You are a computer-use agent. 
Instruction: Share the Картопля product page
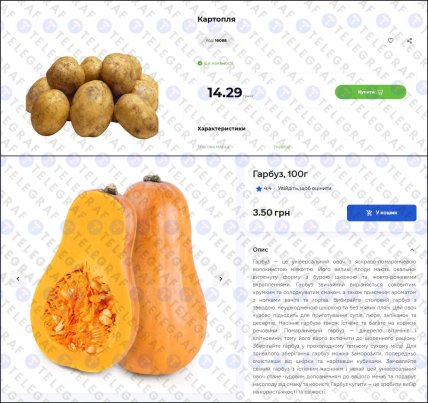click(x=409, y=41)
